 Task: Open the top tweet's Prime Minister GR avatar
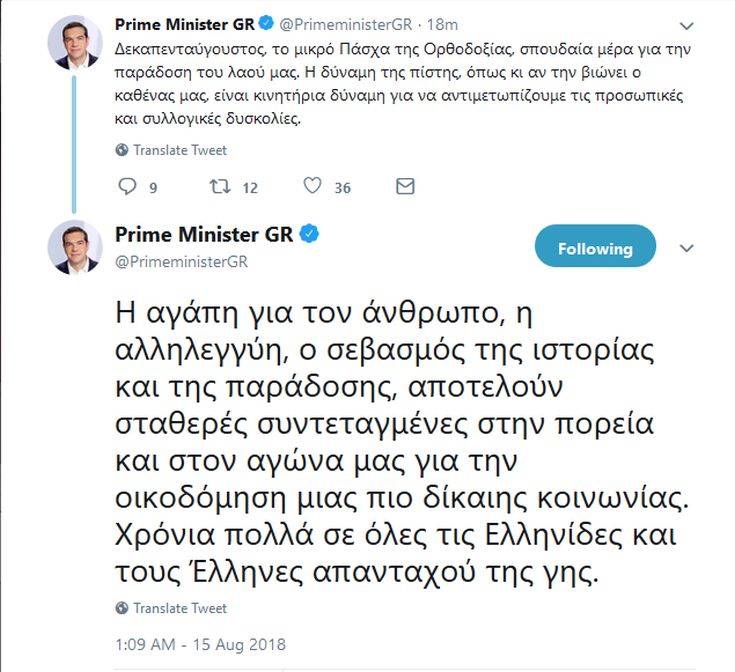click(75, 42)
